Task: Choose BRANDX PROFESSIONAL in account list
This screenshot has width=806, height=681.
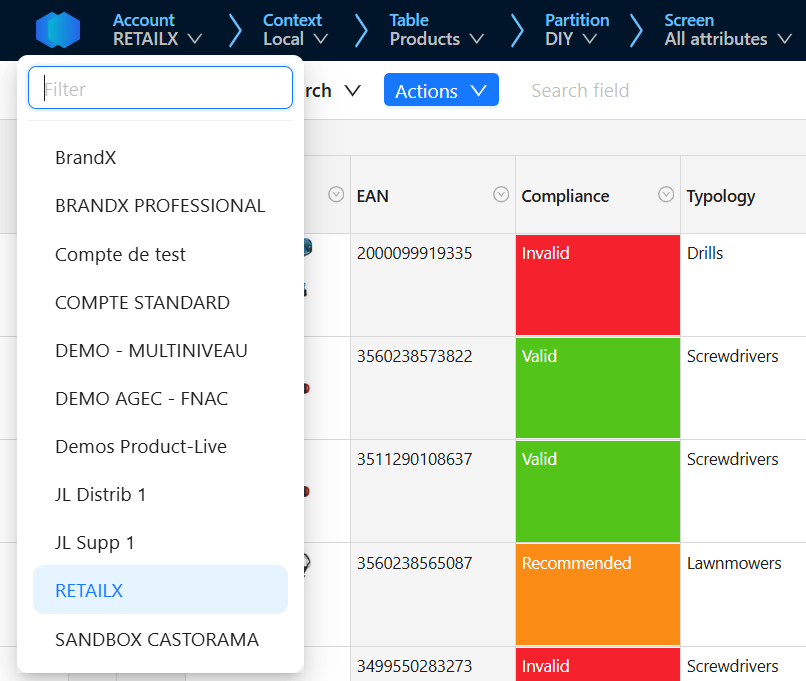Action: 160,206
